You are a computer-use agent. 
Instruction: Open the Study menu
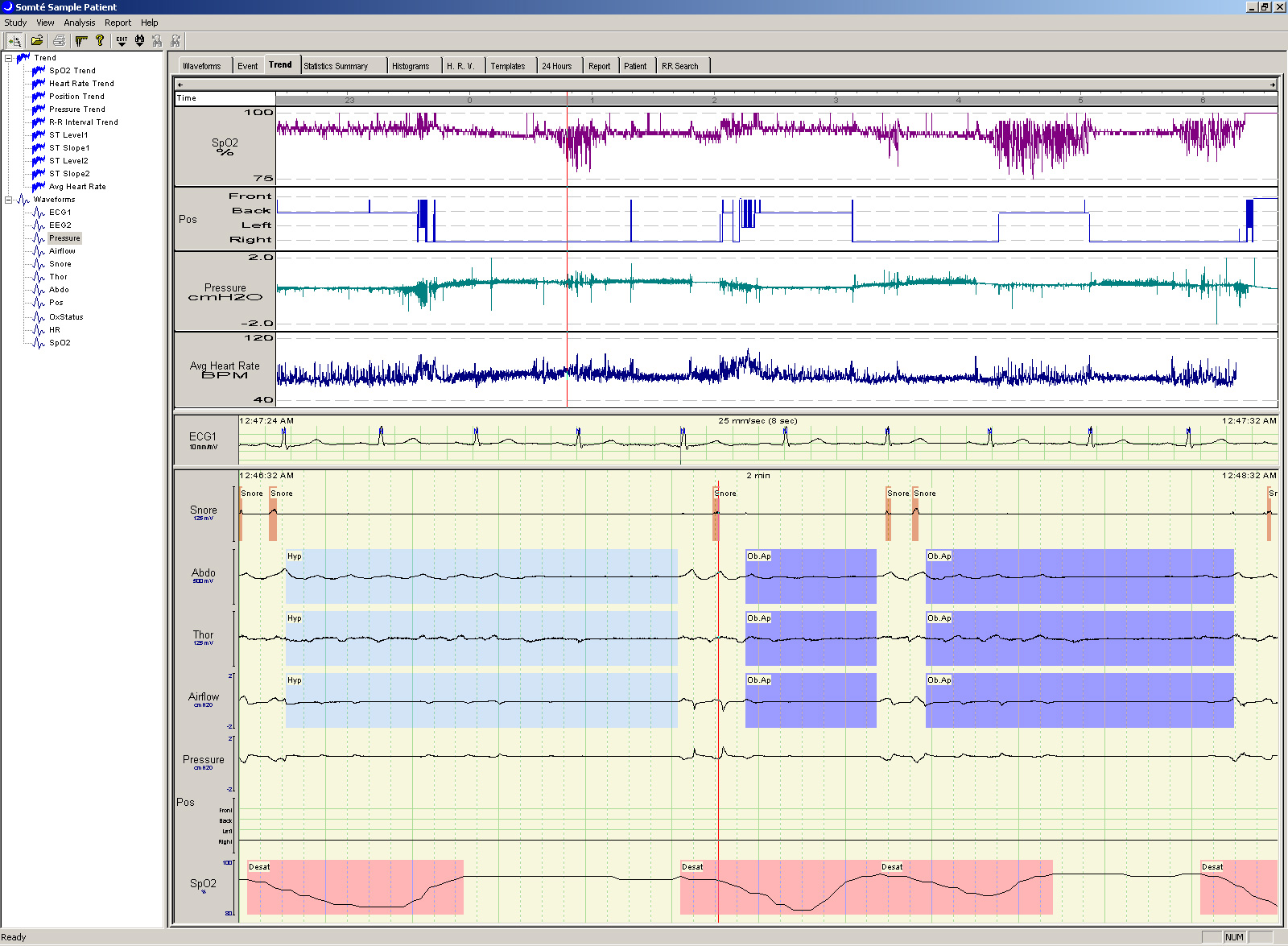click(14, 23)
